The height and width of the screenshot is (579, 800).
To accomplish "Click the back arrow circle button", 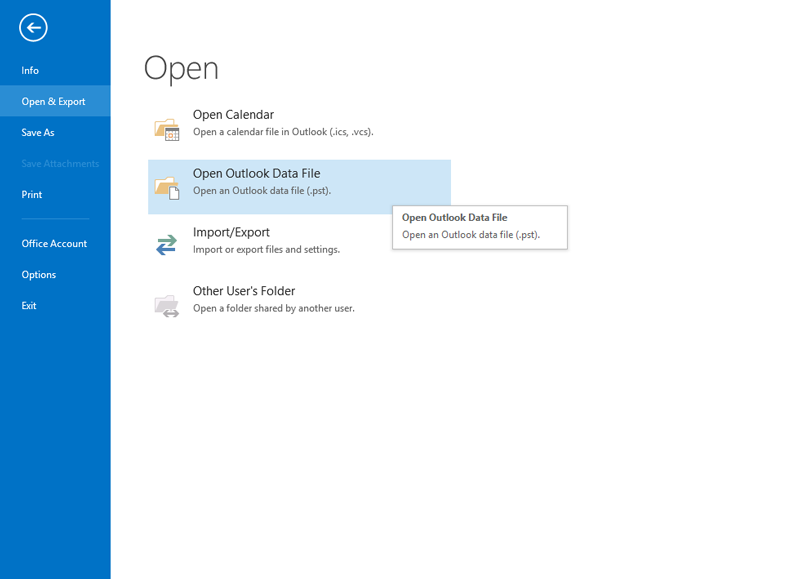I will point(33,28).
